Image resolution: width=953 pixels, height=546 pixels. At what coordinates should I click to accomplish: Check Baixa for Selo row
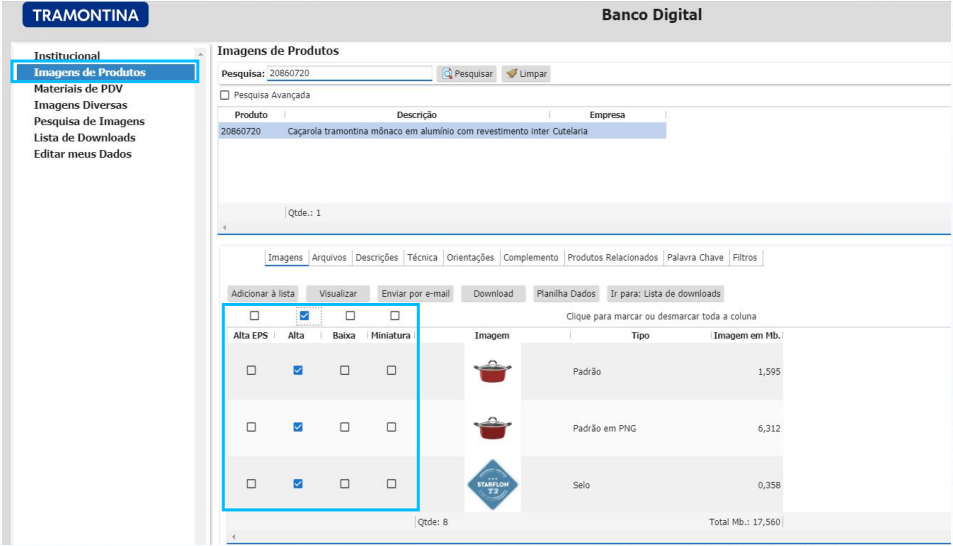[345, 484]
